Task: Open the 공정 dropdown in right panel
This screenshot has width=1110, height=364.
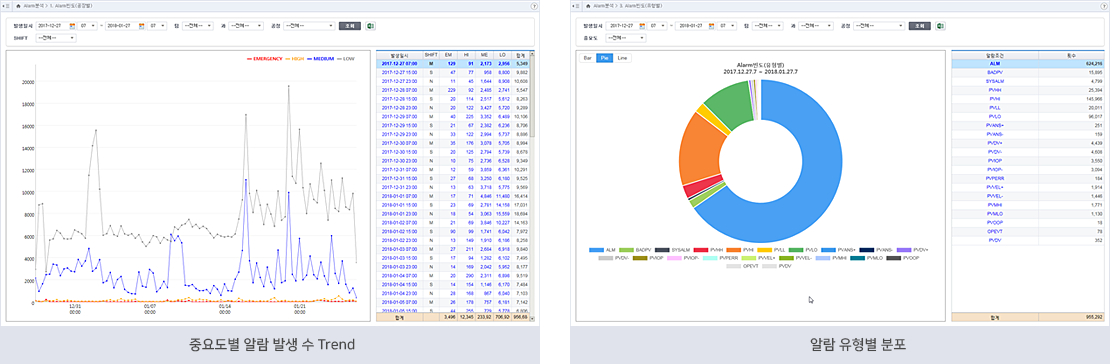Action: (879, 25)
